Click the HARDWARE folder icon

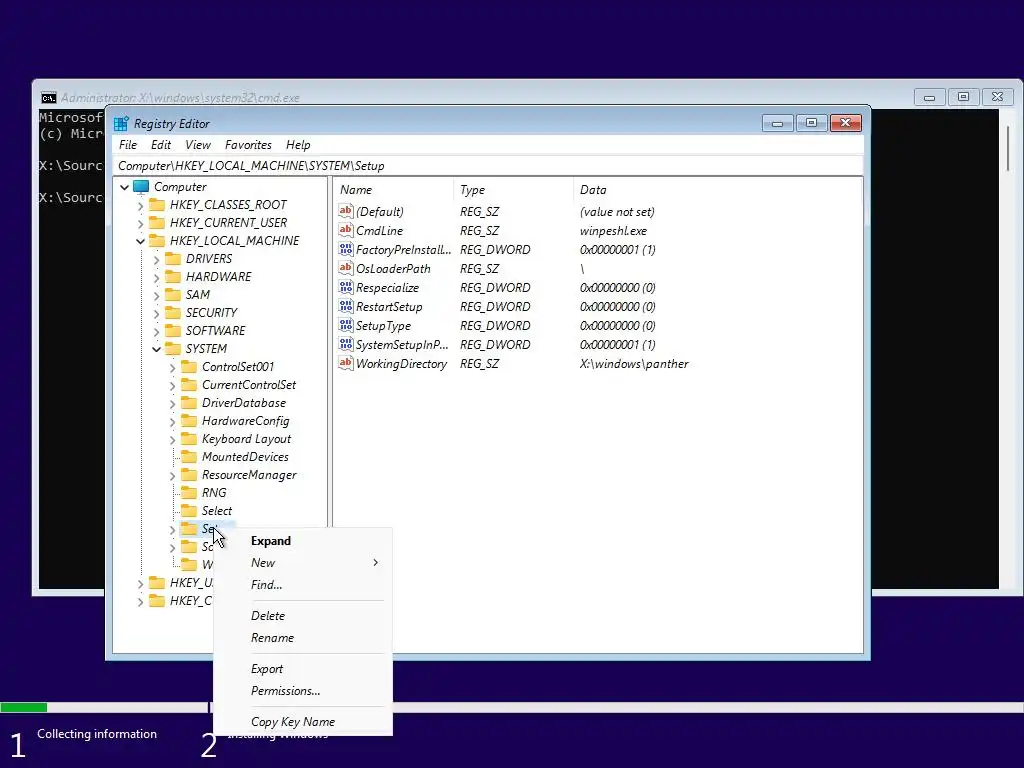click(173, 277)
